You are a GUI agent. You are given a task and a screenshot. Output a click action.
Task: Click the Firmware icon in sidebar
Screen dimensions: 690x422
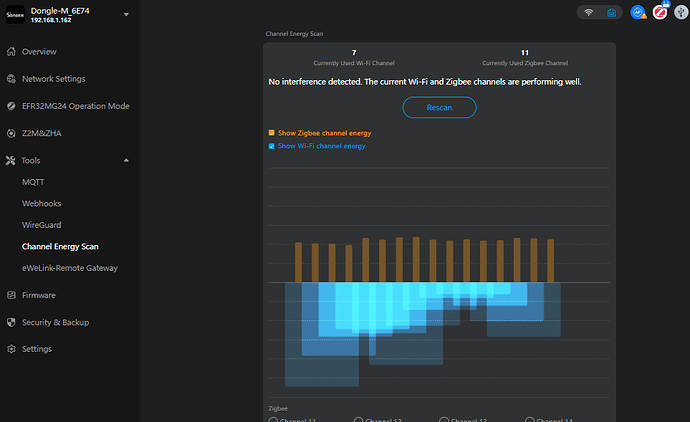[11, 295]
